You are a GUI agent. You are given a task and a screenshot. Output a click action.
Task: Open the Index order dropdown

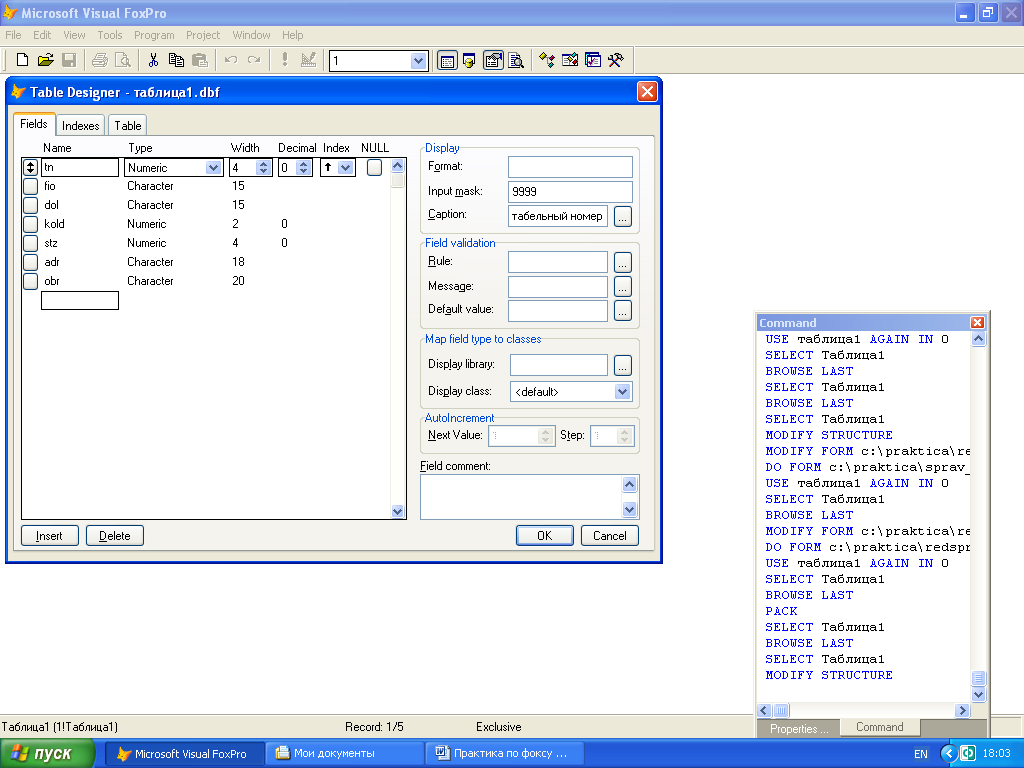click(345, 168)
